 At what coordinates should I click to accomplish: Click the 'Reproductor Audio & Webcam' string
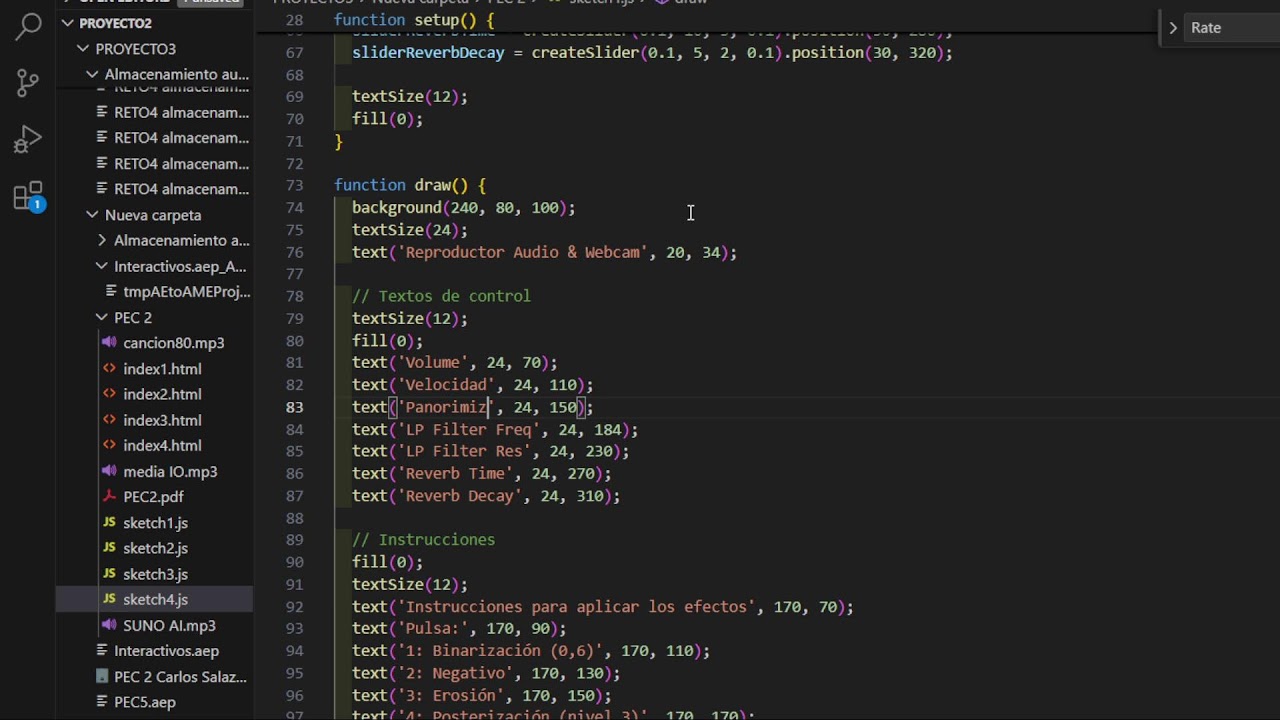click(523, 252)
